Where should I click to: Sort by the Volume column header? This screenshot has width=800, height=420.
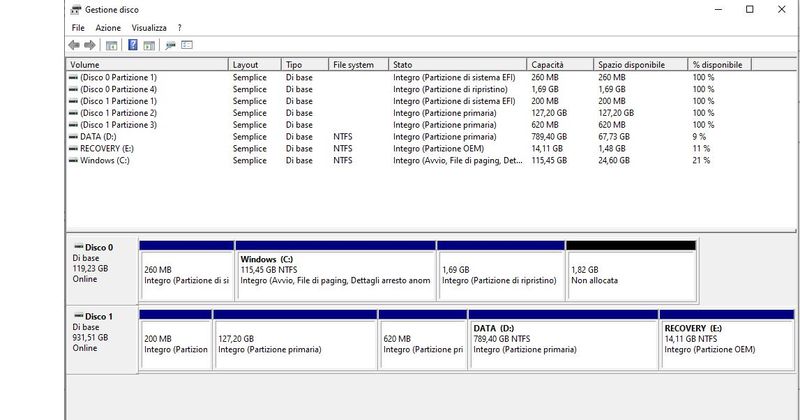(147, 65)
